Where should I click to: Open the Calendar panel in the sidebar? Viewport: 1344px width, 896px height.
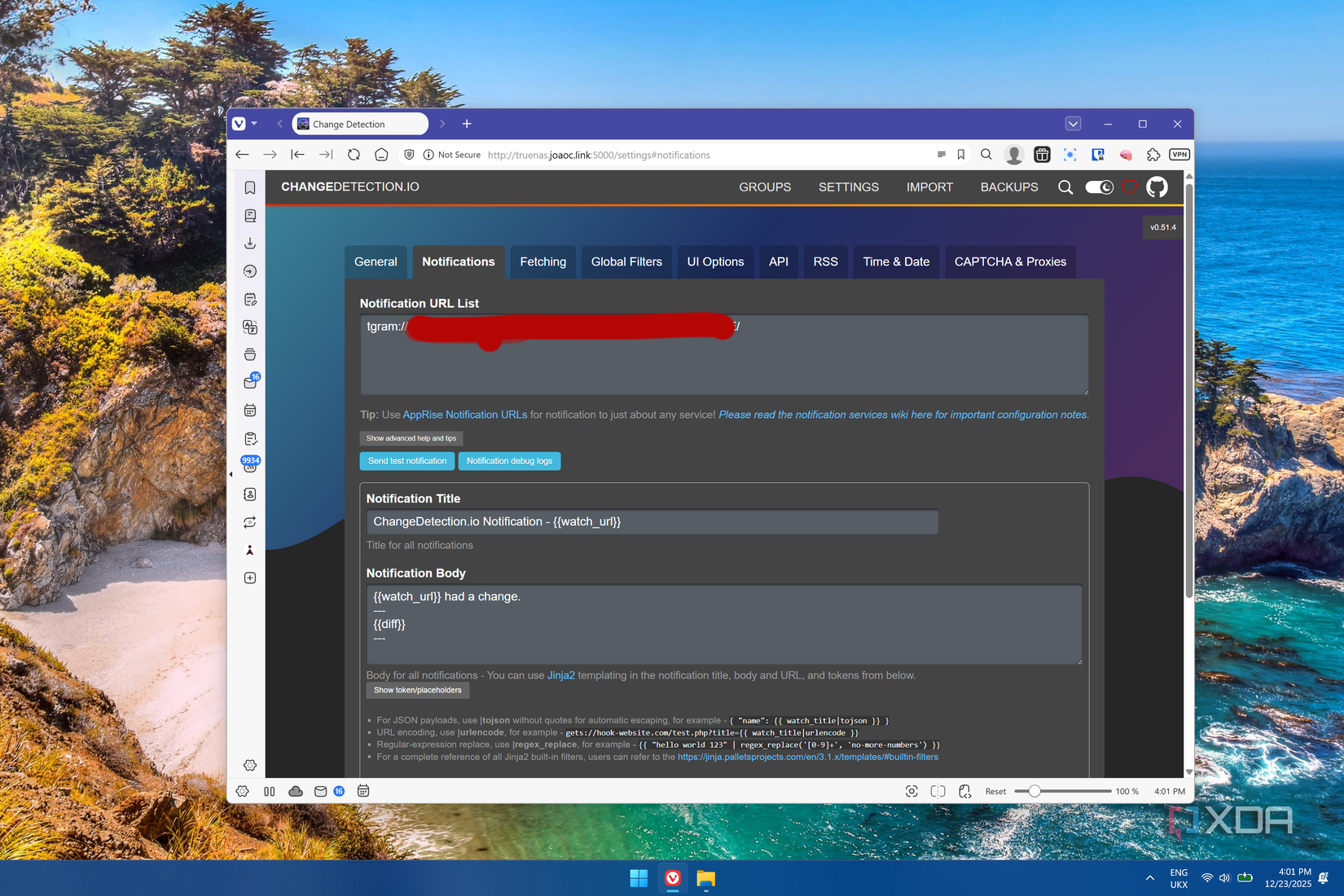(x=250, y=411)
